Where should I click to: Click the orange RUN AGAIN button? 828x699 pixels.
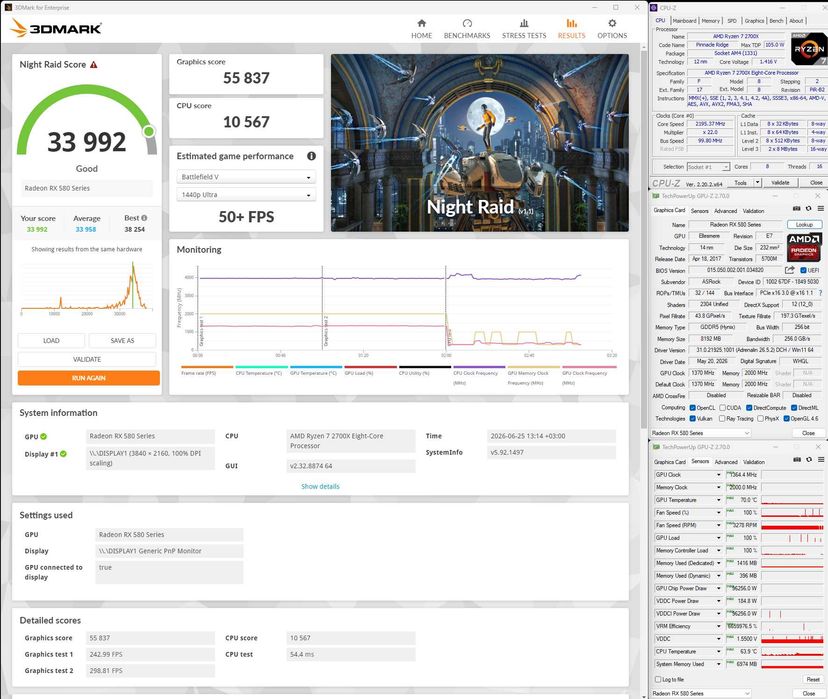coord(89,378)
